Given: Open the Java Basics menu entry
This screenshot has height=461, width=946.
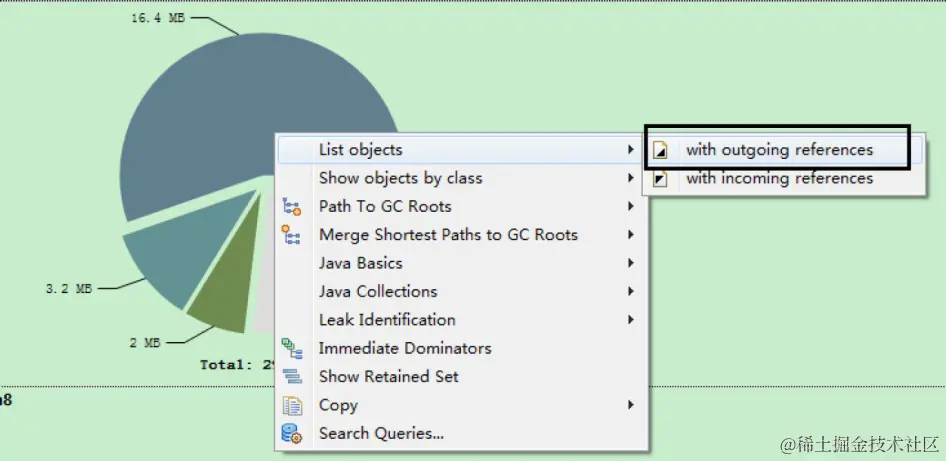Looking at the screenshot, I should click(x=459, y=263).
